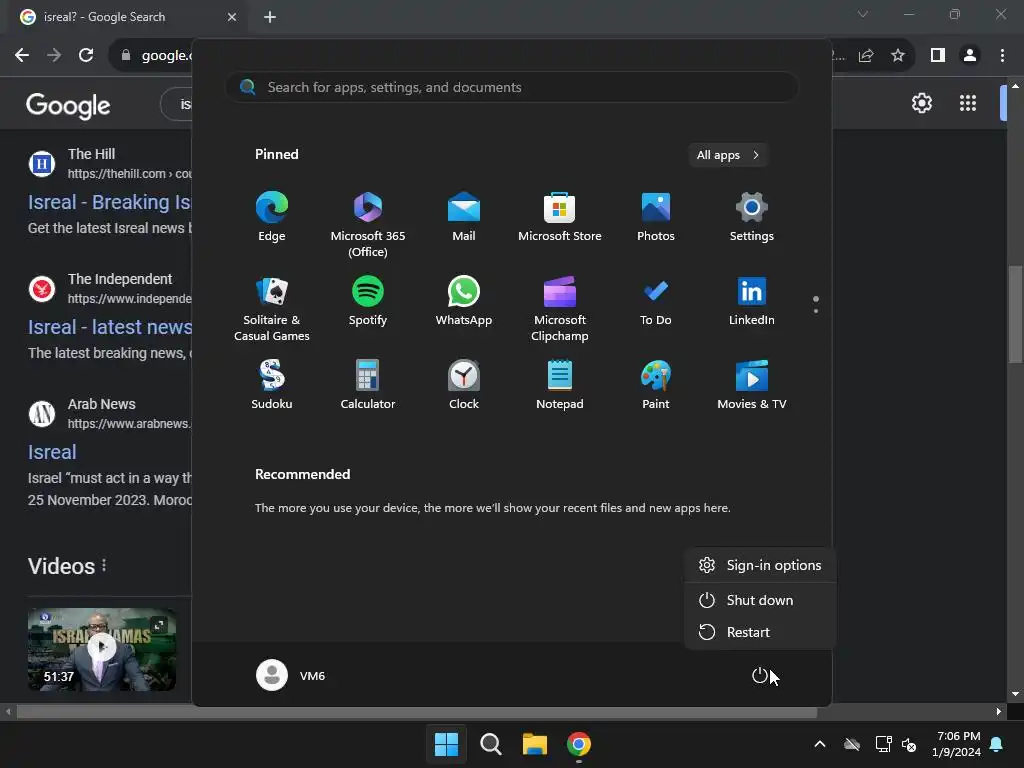Select Restart from the power menu
This screenshot has height=768, width=1024.
[x=760, y=632]
